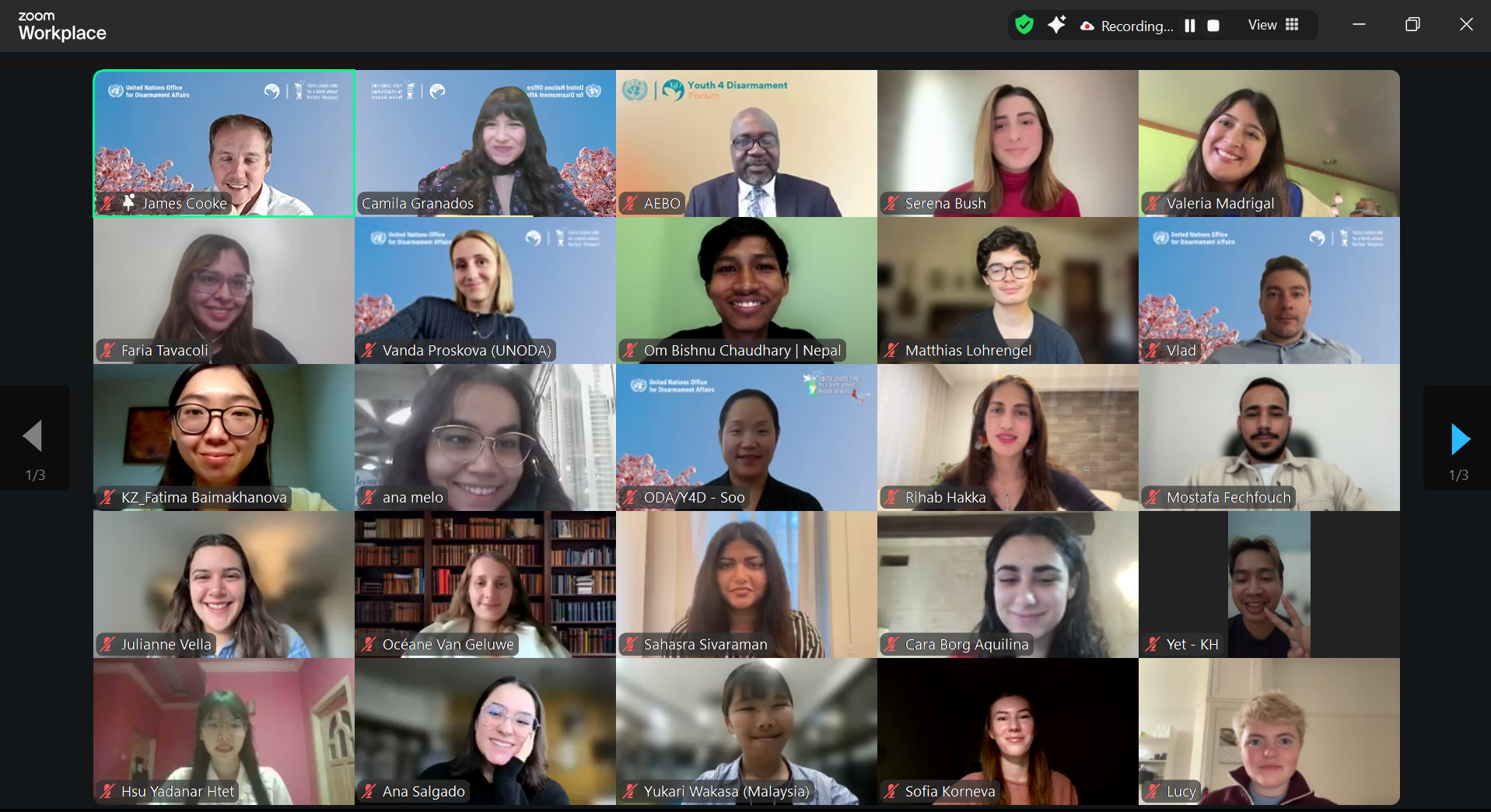Click the Om Bishnu Chaudhary | Nepal label
The image size is (1491, 812).
(742, 351)
